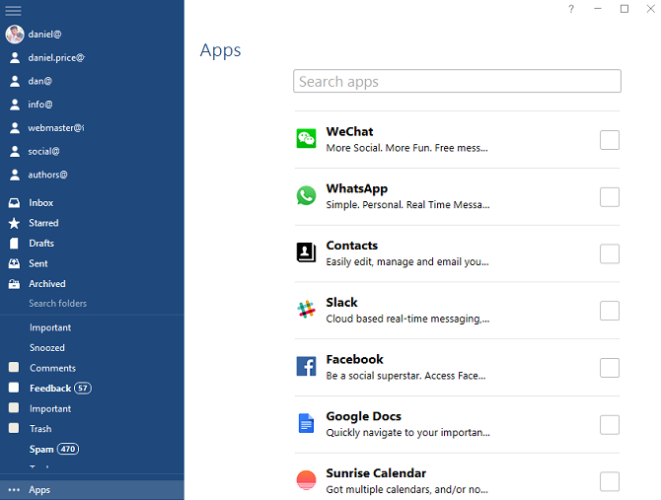The height and width of the screenshot is (500, 661).
Task: Click the Contacts app icon
Action: tap(306, 253)
